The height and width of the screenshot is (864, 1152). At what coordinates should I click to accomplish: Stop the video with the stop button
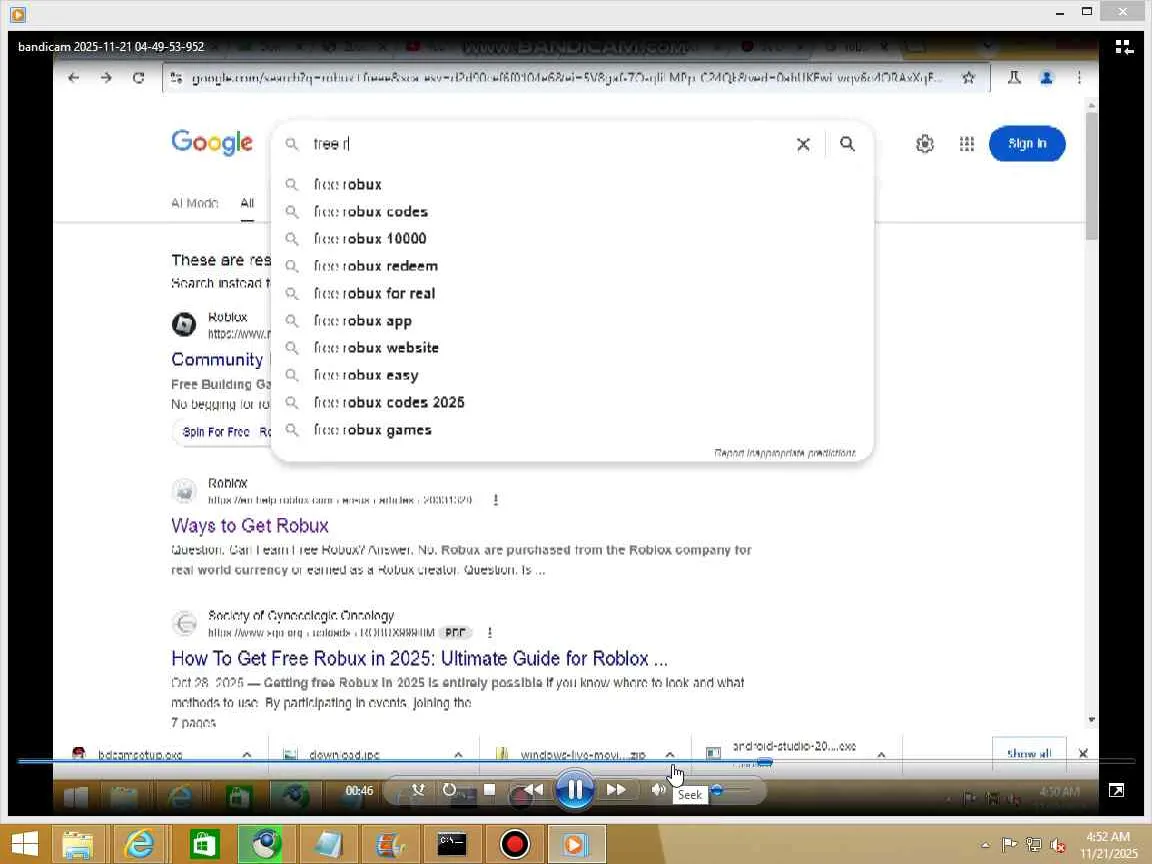coord(489,790)
